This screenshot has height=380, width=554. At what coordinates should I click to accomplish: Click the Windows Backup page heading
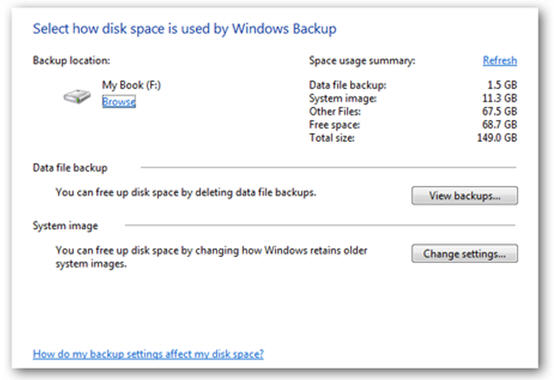tap(184, 29)
